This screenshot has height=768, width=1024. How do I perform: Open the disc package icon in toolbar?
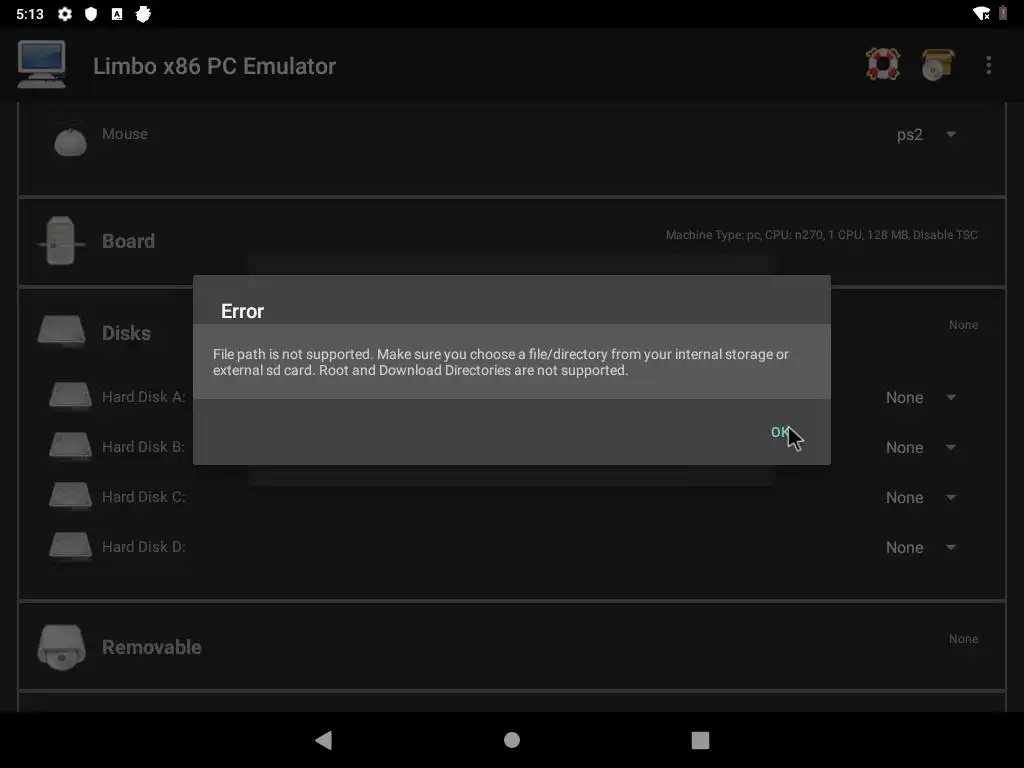coord(938,65)
